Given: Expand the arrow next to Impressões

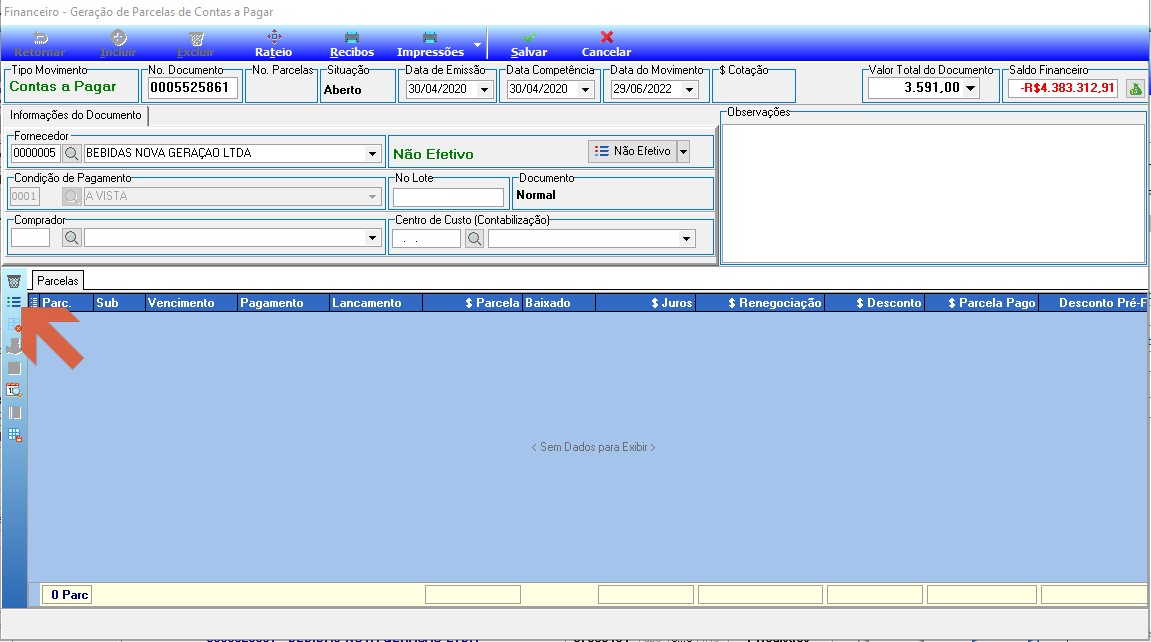Looking at the screenshot, I should point(477,45).
